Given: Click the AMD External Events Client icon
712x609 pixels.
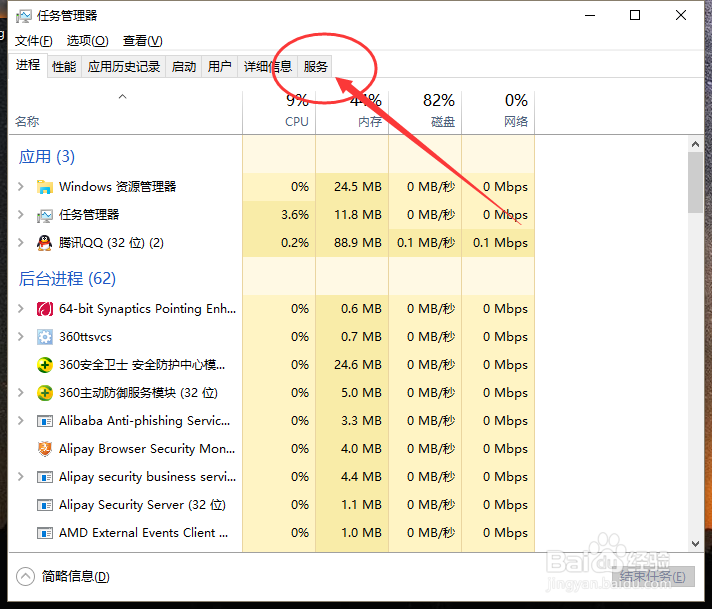Looking at the screenshot, I should pyautogui.click(x=44, y=533).
